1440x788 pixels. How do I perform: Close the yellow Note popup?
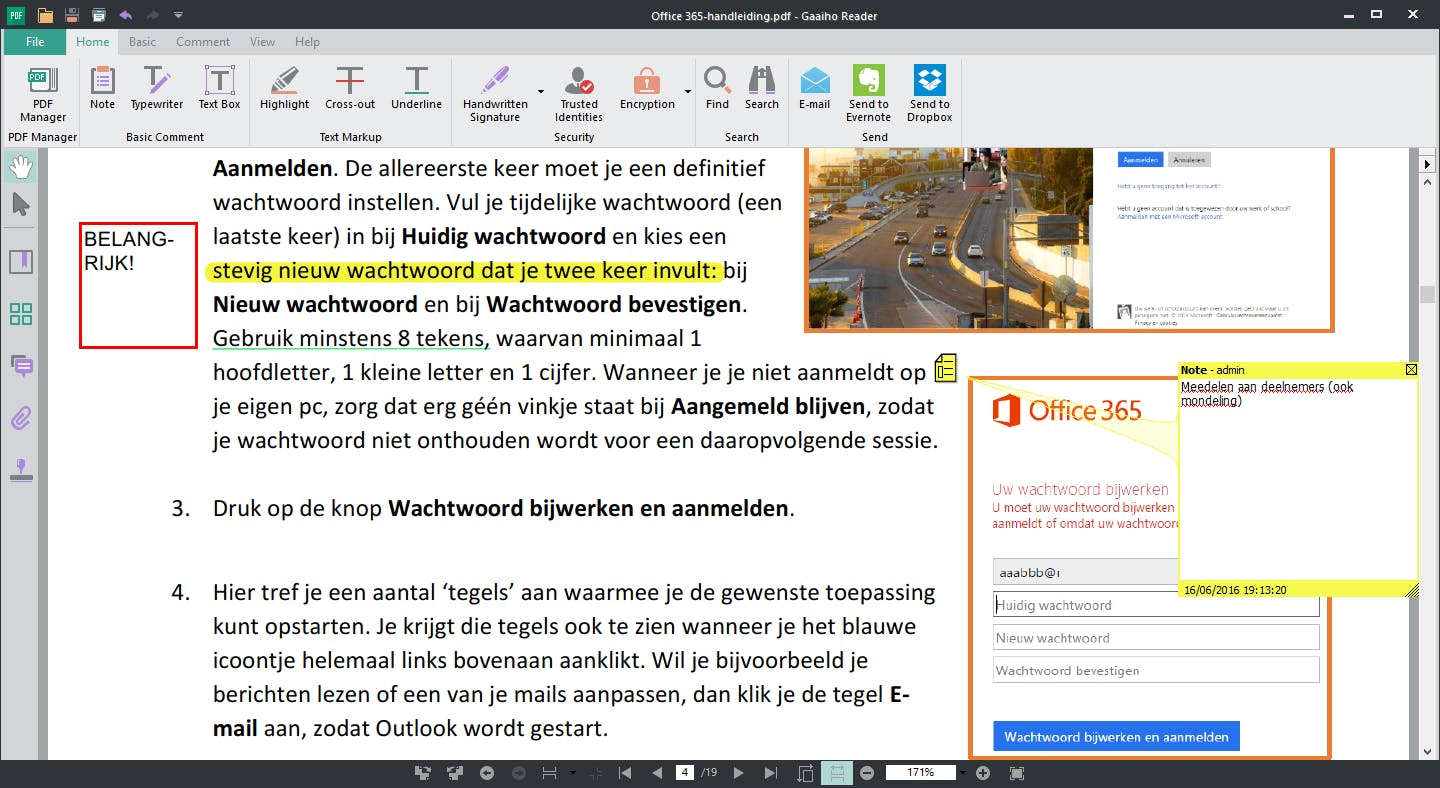(x=1411, y=370)
